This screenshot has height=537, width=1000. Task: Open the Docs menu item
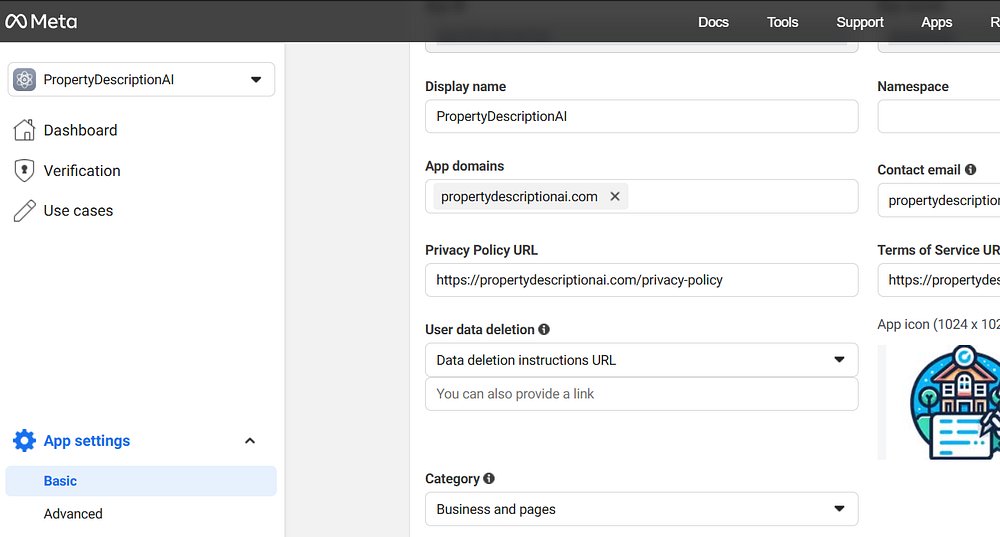[713, 22]
